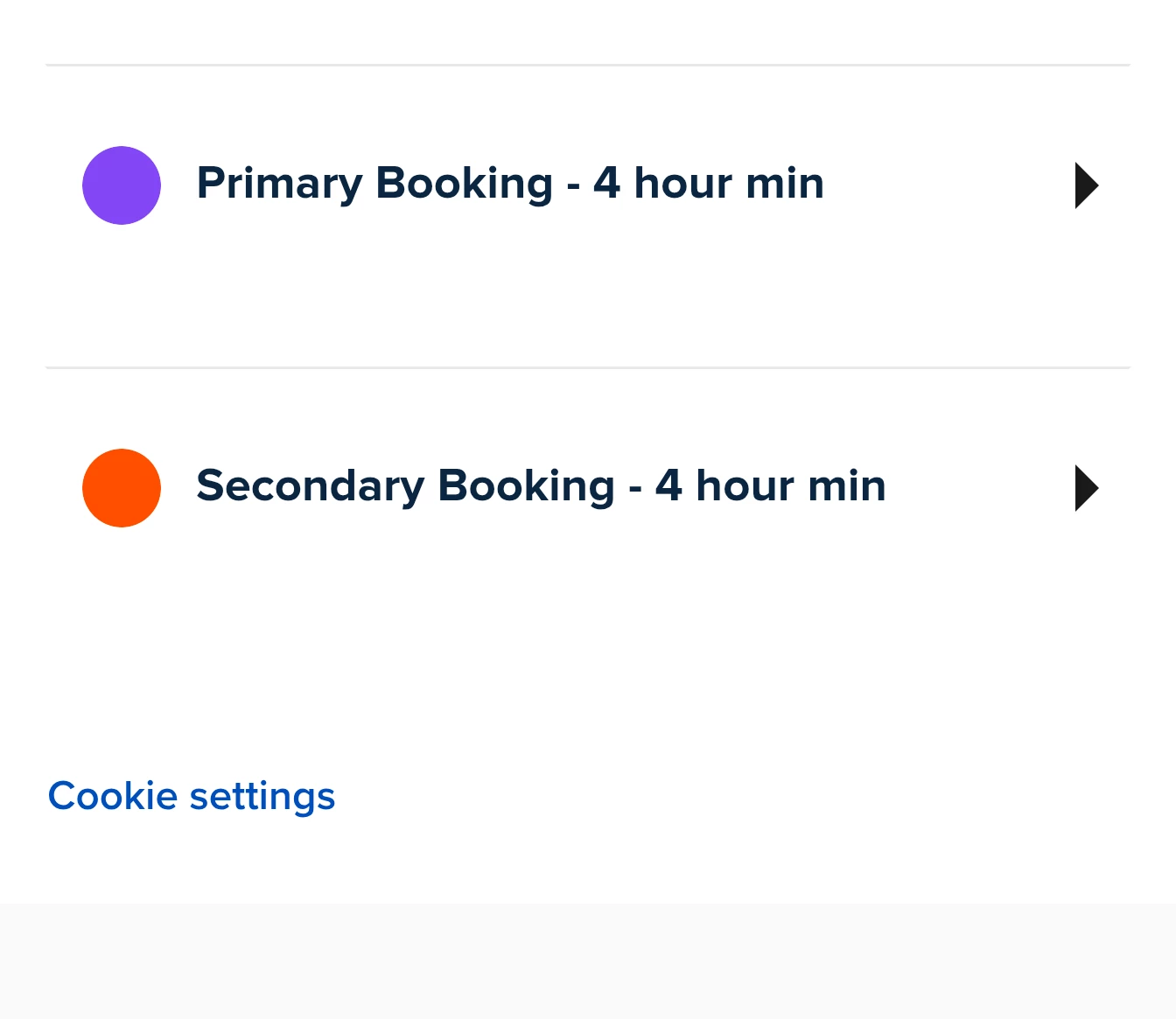Click the word "Secondary" in the second booking
This screenshot has width=1176, height=1019.
click(310, 486)
